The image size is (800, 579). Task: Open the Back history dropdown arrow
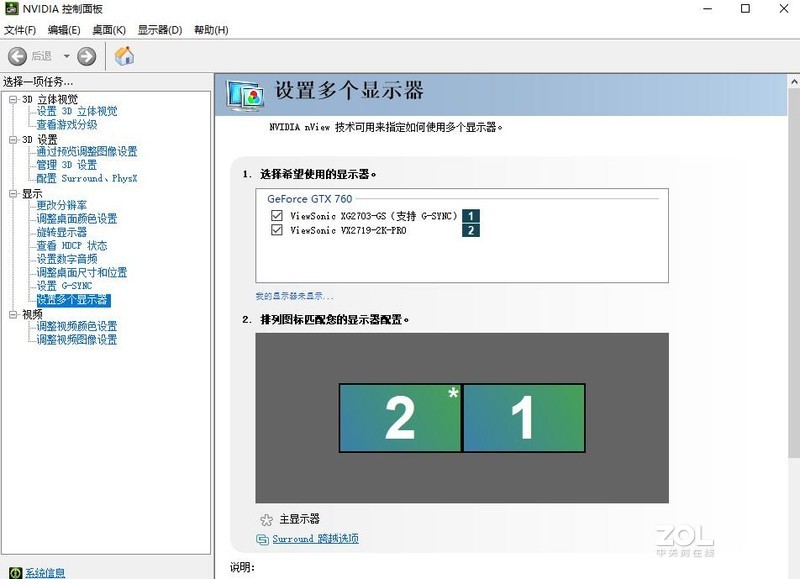tap(66, 56)
